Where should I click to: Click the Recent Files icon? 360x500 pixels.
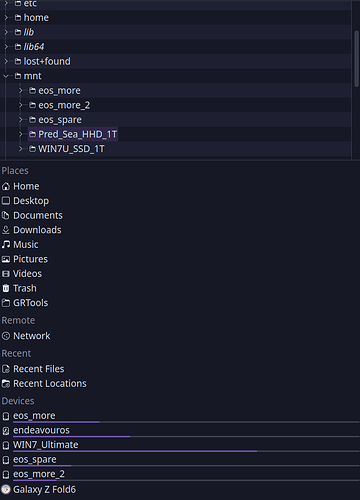[6, 369]
